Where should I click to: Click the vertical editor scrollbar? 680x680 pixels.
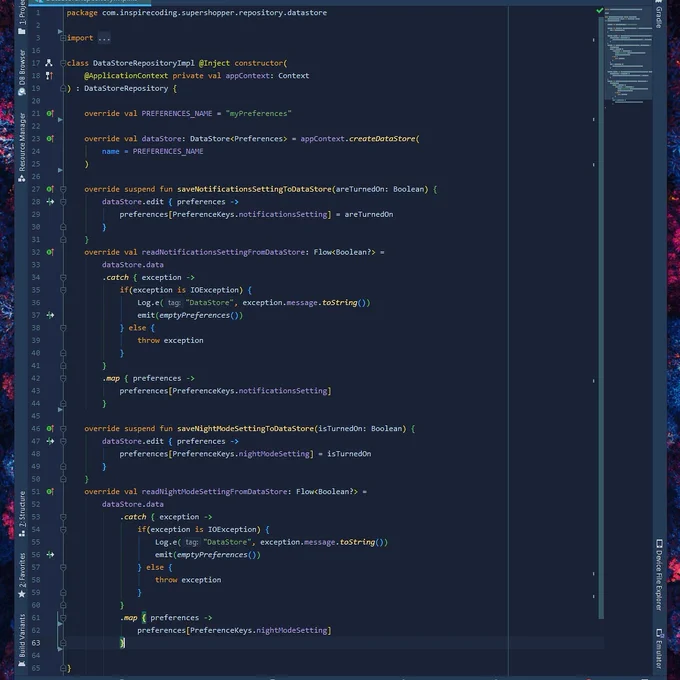click(601, 317)
